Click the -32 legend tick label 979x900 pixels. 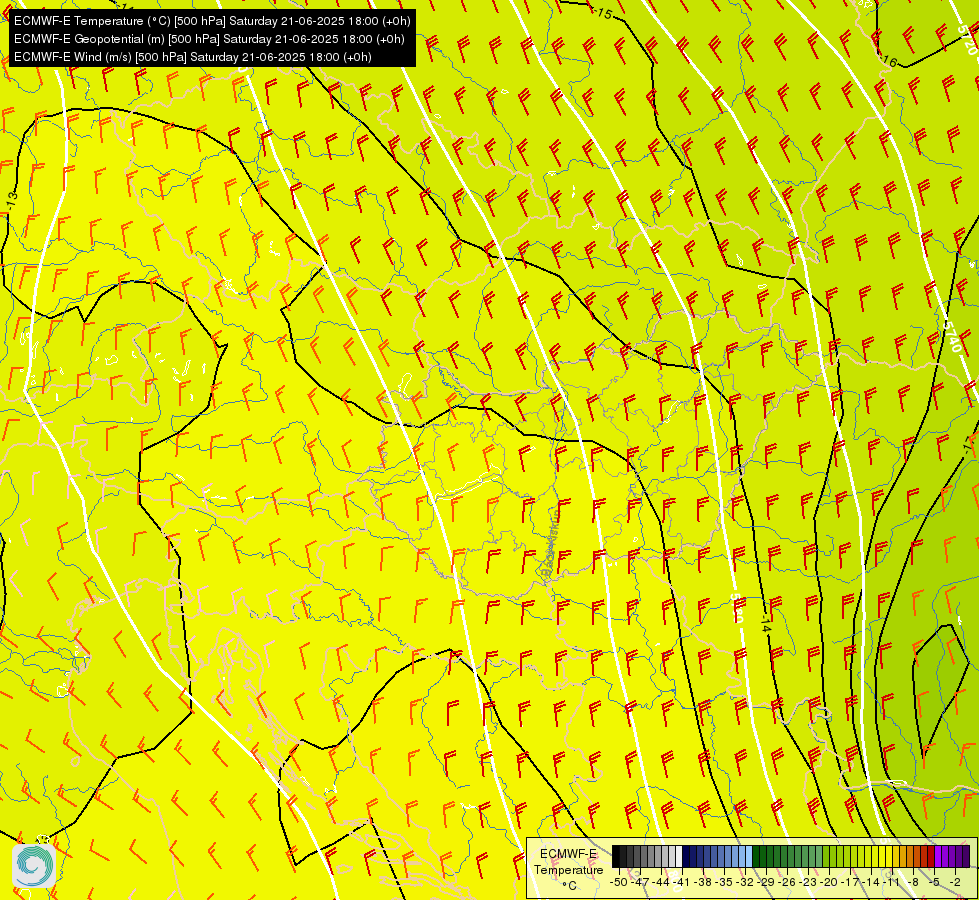pyautogui.click(x=745, y=883)
